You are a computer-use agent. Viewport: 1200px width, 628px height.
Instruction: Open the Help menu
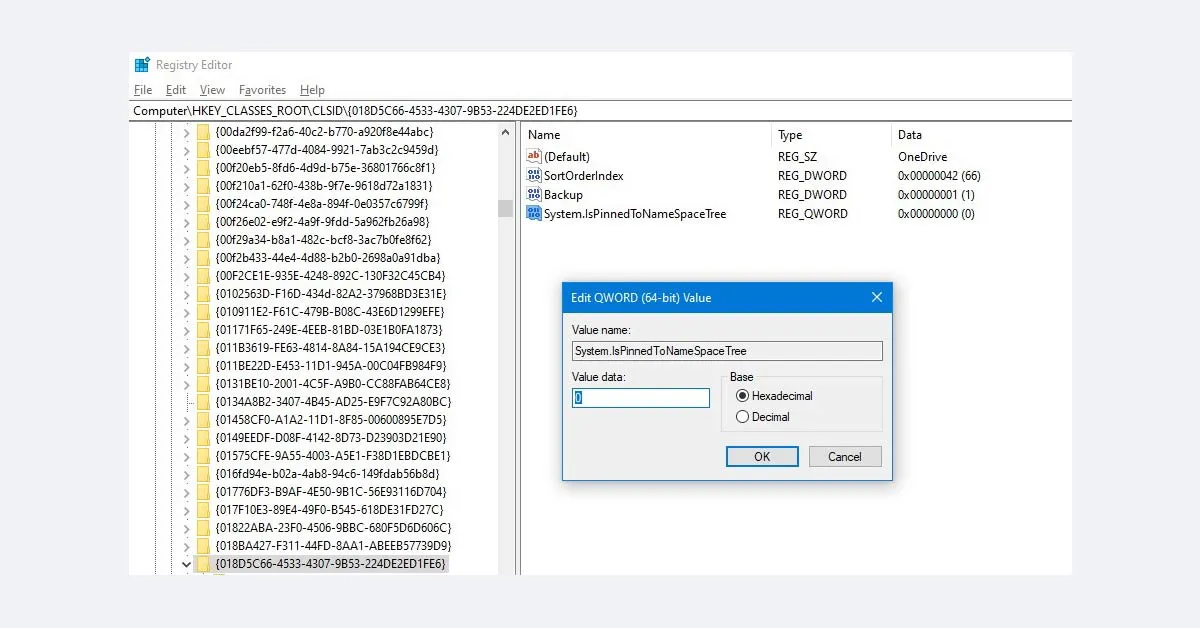312,90
